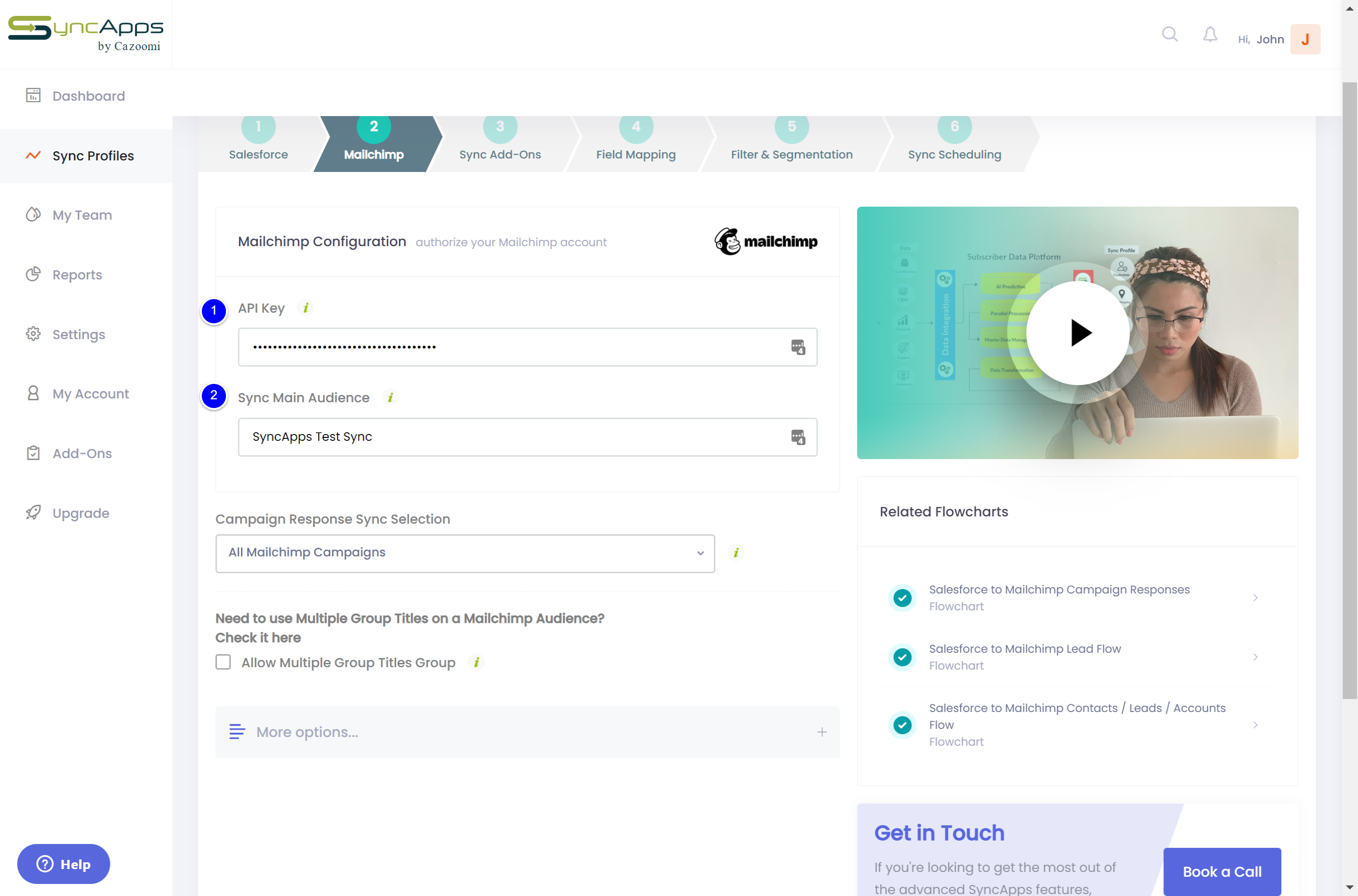Open Reports in sidebar

pyautogui.click(x=86, y=274)
